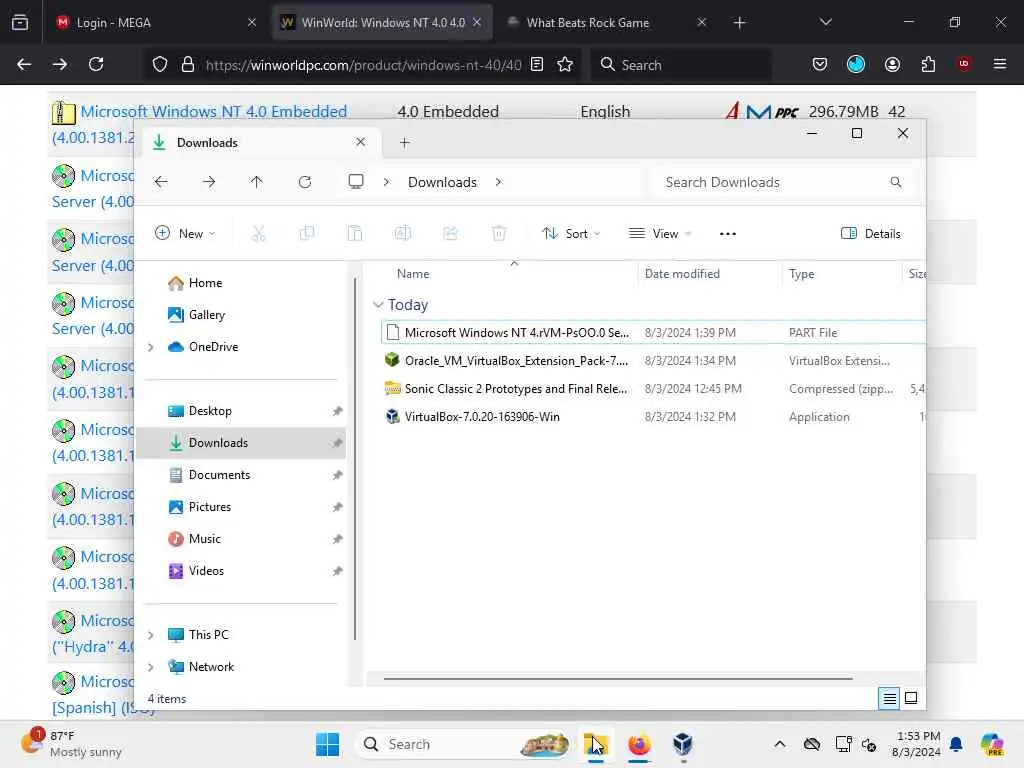The width and height of the screenshot is (1024, 768).
Task: Open Firefox extensions puzzle icon
Action: [928, 64]
